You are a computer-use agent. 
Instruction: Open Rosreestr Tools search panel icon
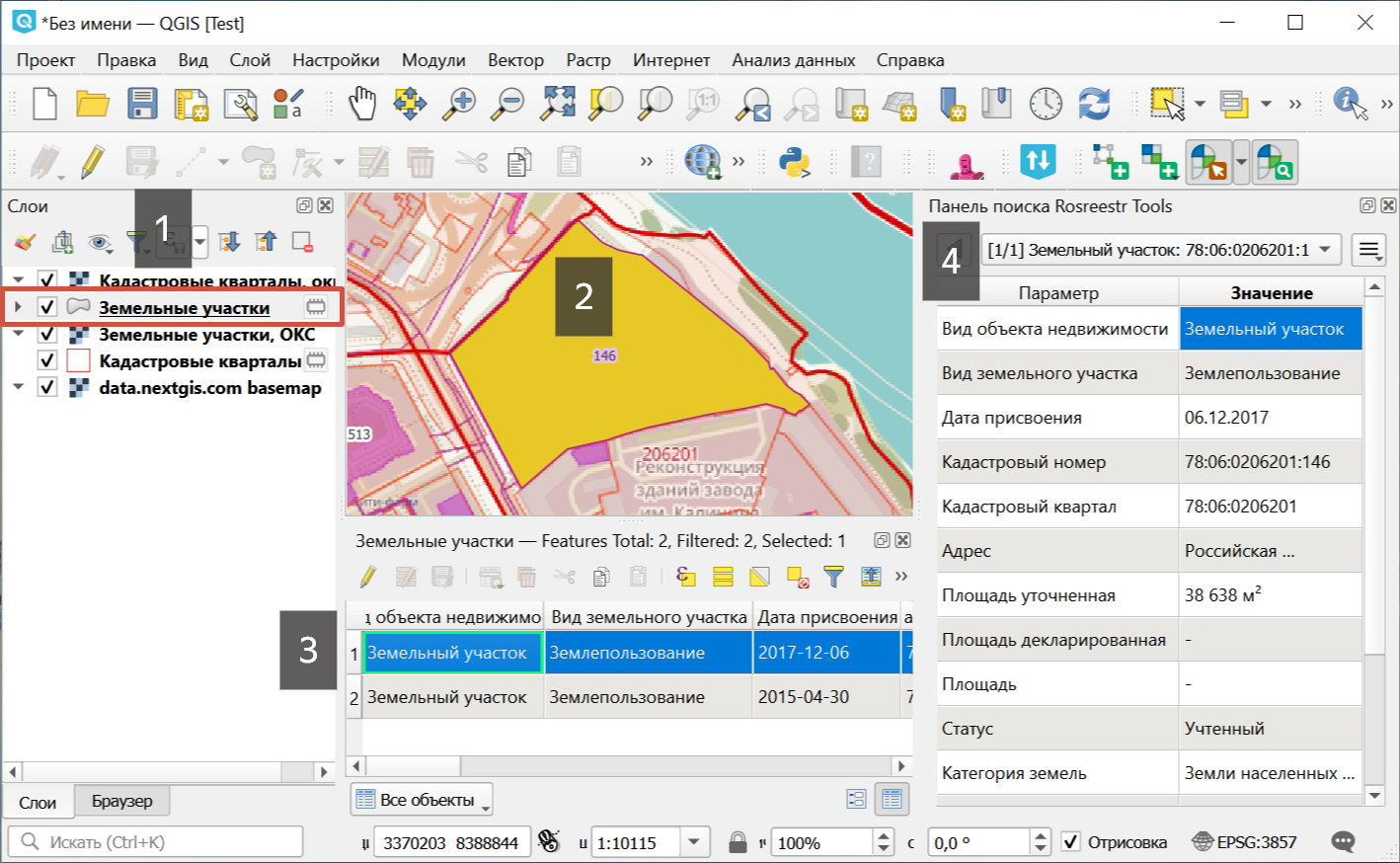[x=1275, y=162]
